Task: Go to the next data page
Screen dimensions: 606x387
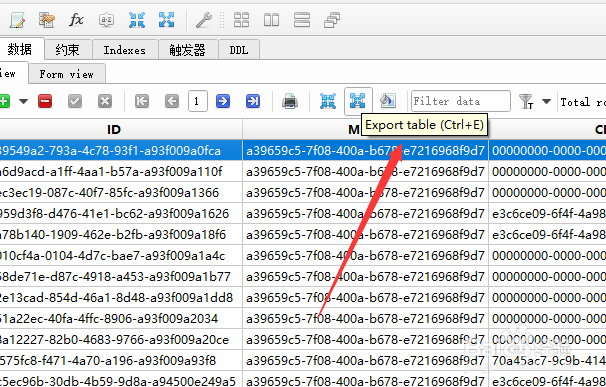Action: pos(223,102)
